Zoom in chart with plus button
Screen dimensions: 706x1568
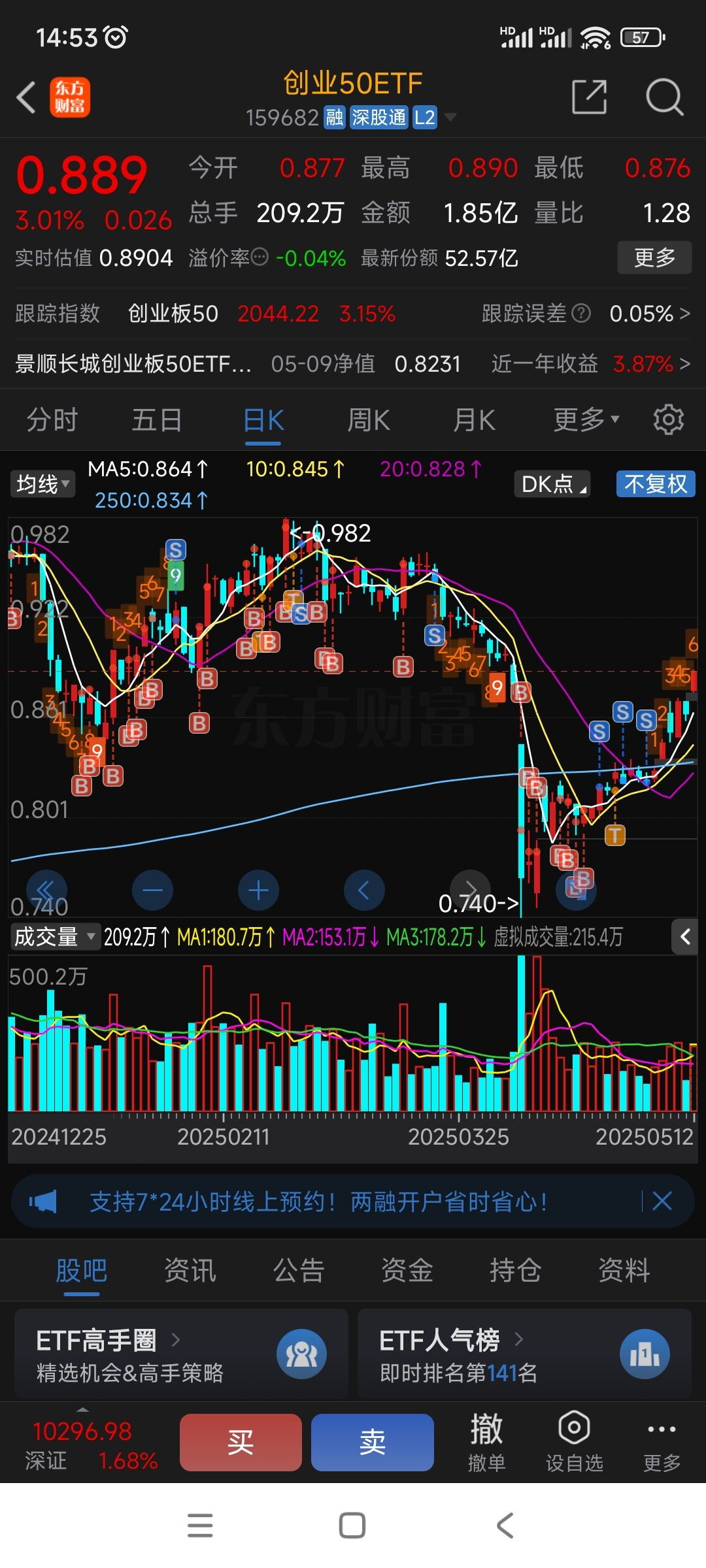[x=258, y=890]
